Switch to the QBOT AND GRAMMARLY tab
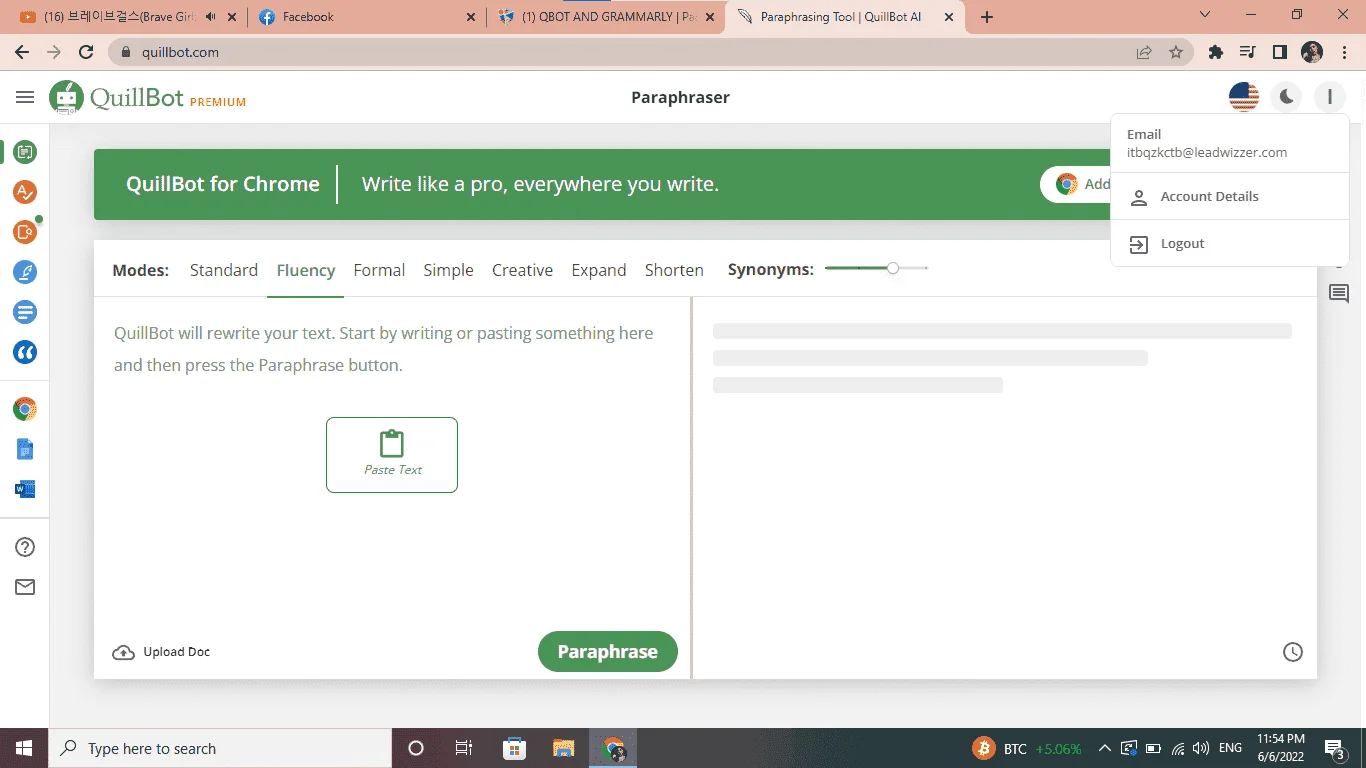 tap(607, 17)
